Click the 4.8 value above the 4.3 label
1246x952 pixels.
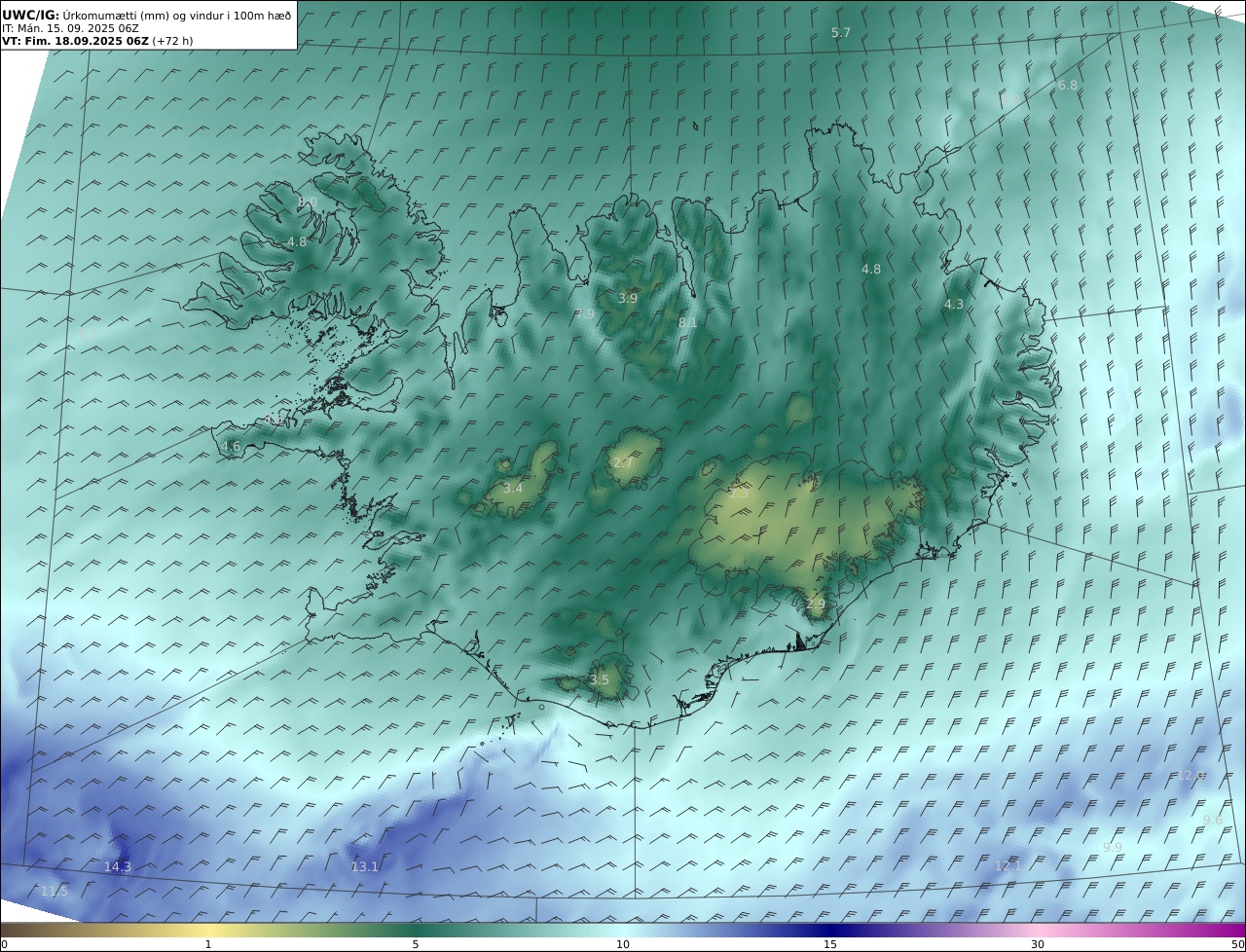pos(871,270)
